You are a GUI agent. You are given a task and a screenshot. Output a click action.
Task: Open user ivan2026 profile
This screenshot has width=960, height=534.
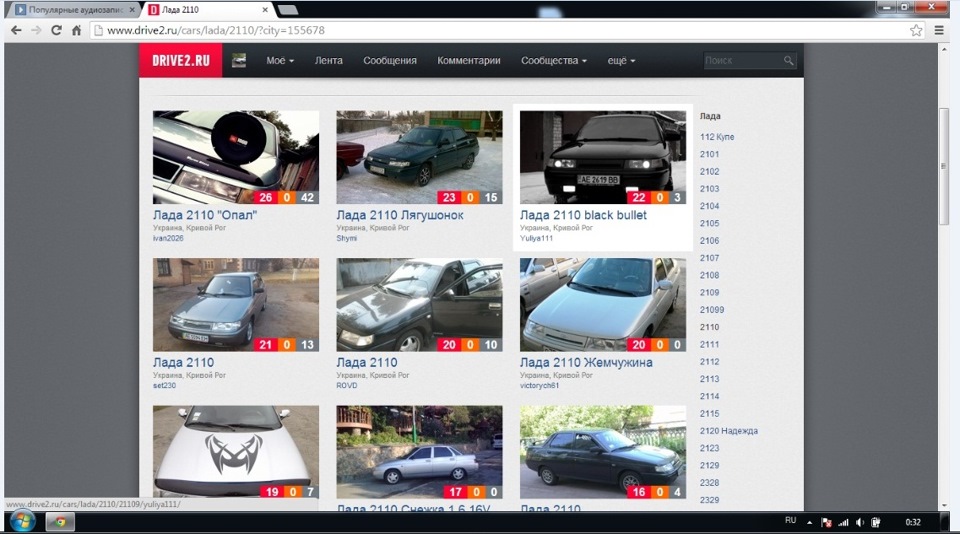(x=168, y=238)
